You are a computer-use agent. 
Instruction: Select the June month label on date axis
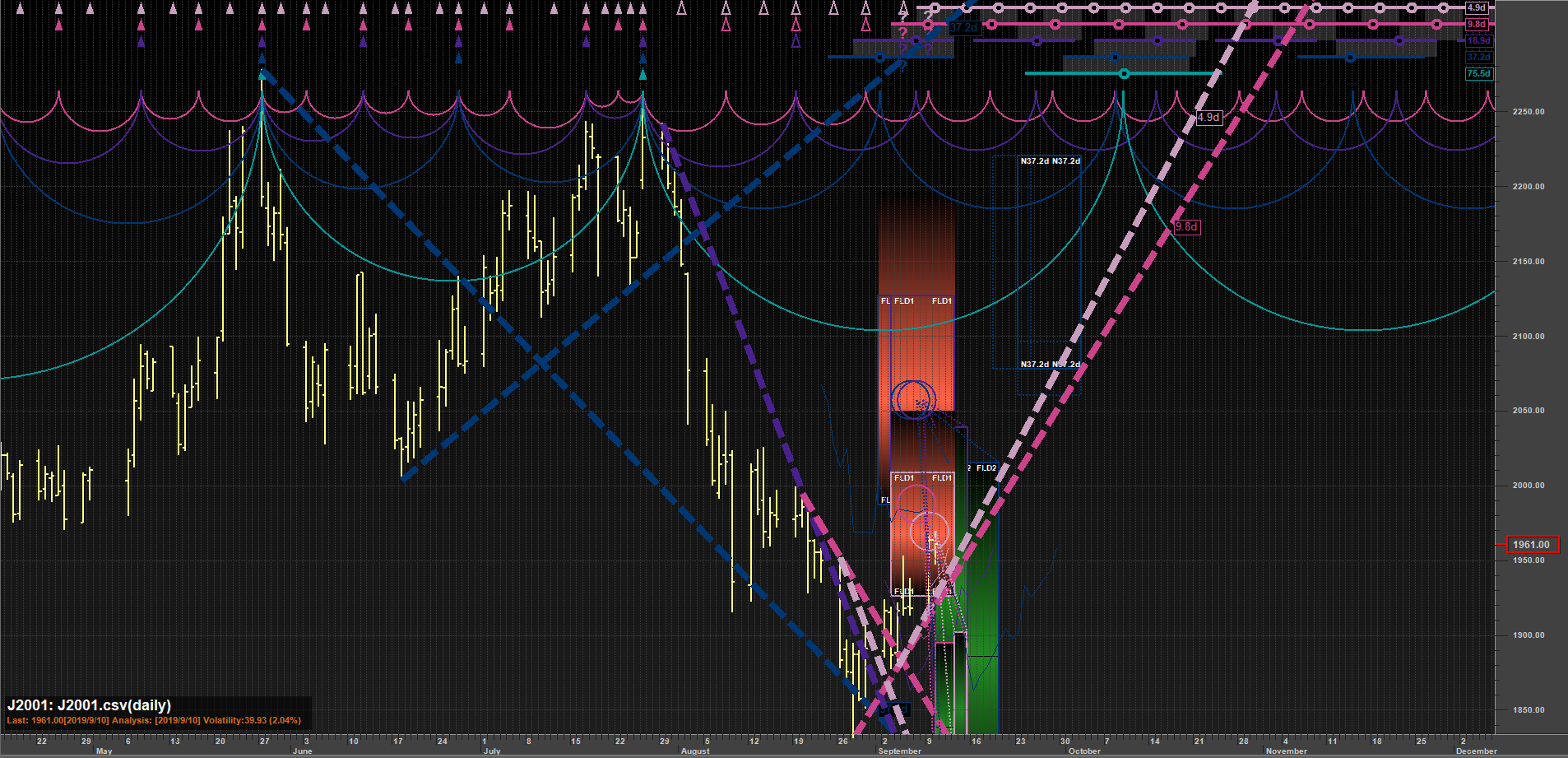[x=302, y=751]
